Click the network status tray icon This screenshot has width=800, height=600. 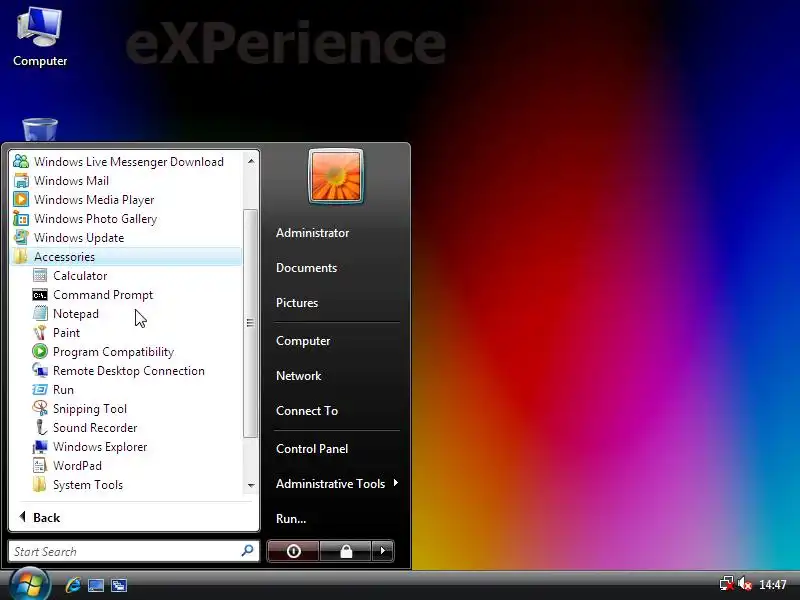tap(727, 584)
